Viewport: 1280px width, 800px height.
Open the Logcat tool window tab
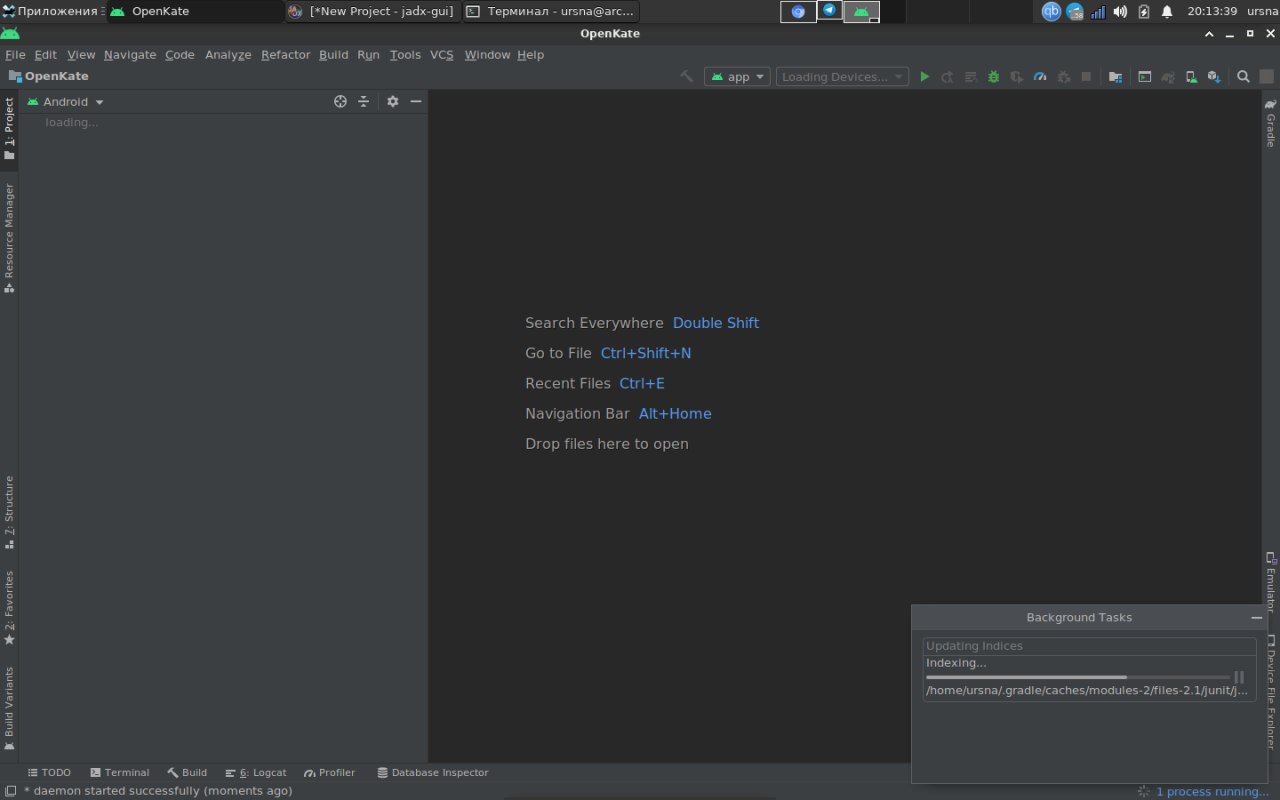click(x=256, y=773)
